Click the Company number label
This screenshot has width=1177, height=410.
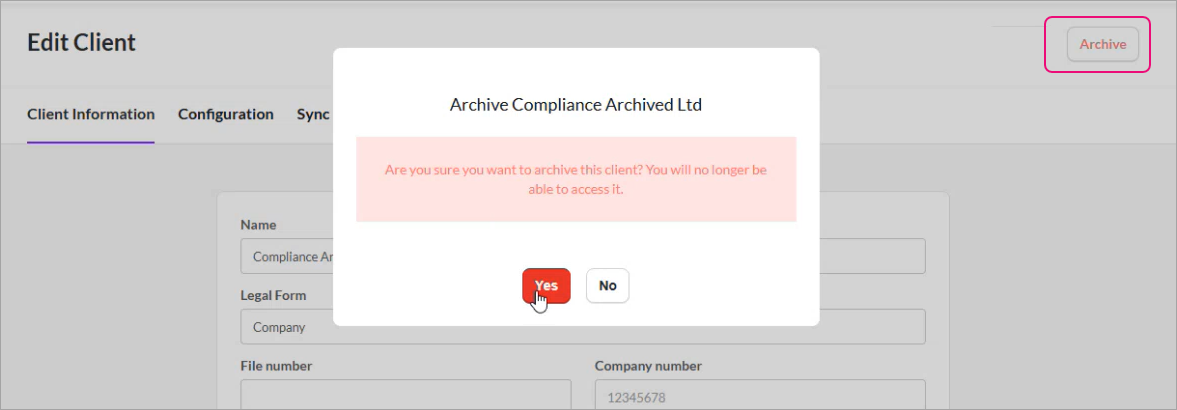(648, 366)
